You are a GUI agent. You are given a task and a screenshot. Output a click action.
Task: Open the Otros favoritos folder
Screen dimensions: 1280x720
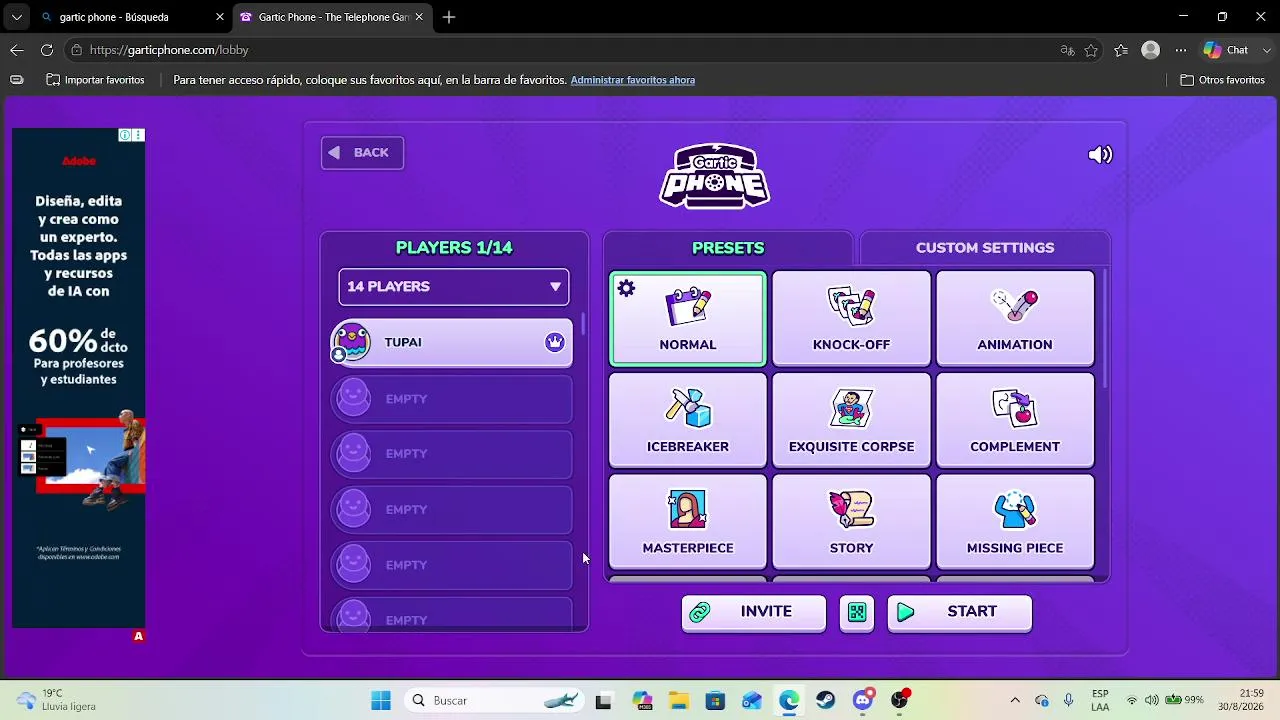pyautogui.click(x=1222, y=80)
